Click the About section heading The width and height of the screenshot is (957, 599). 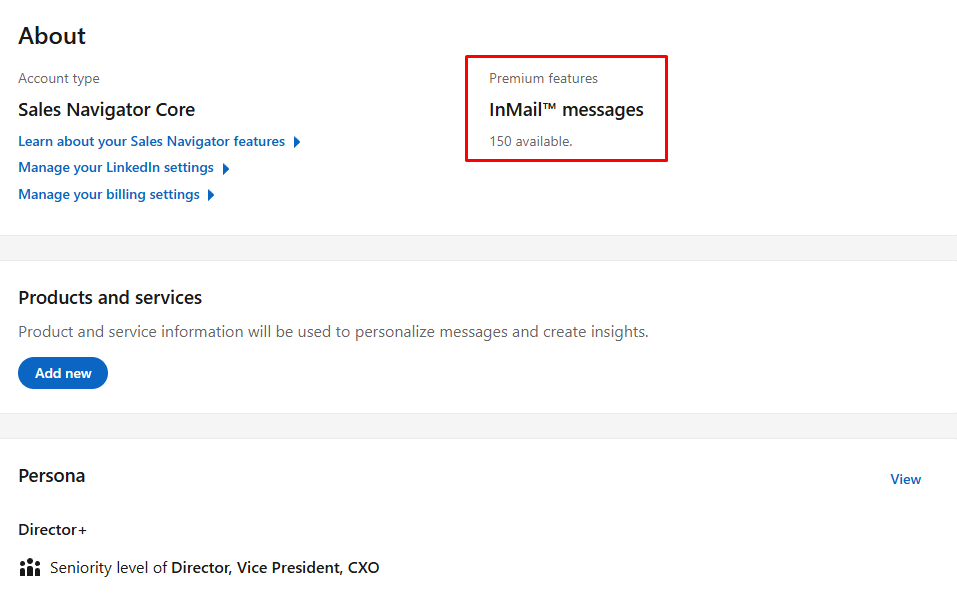(51, 36)
